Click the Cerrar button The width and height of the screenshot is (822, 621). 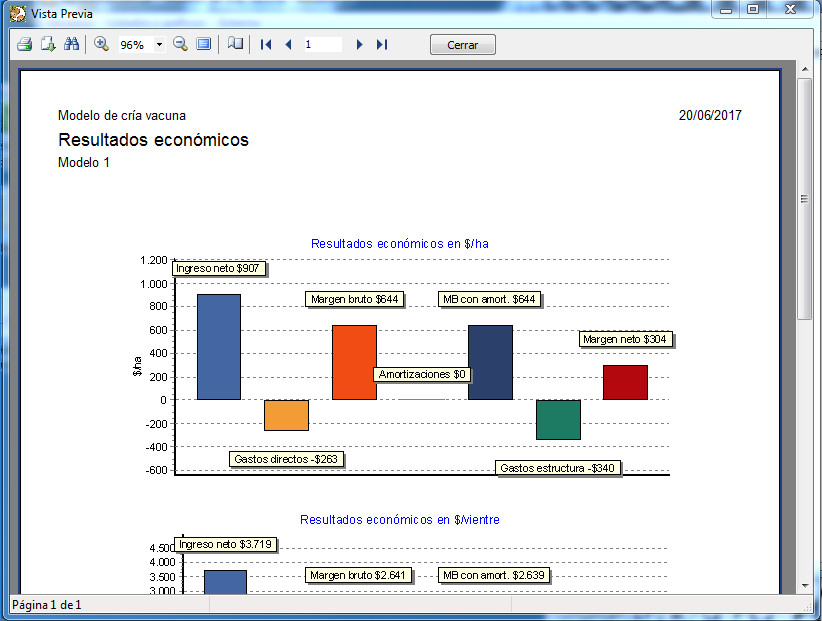(x=462, y=45)
